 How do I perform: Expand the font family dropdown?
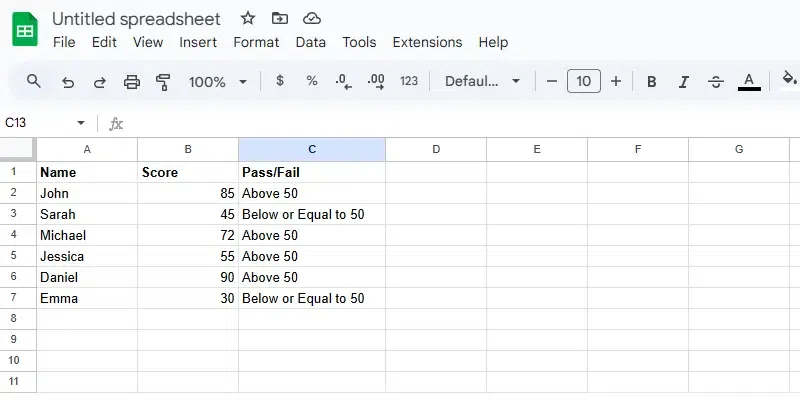pos(483,82)
